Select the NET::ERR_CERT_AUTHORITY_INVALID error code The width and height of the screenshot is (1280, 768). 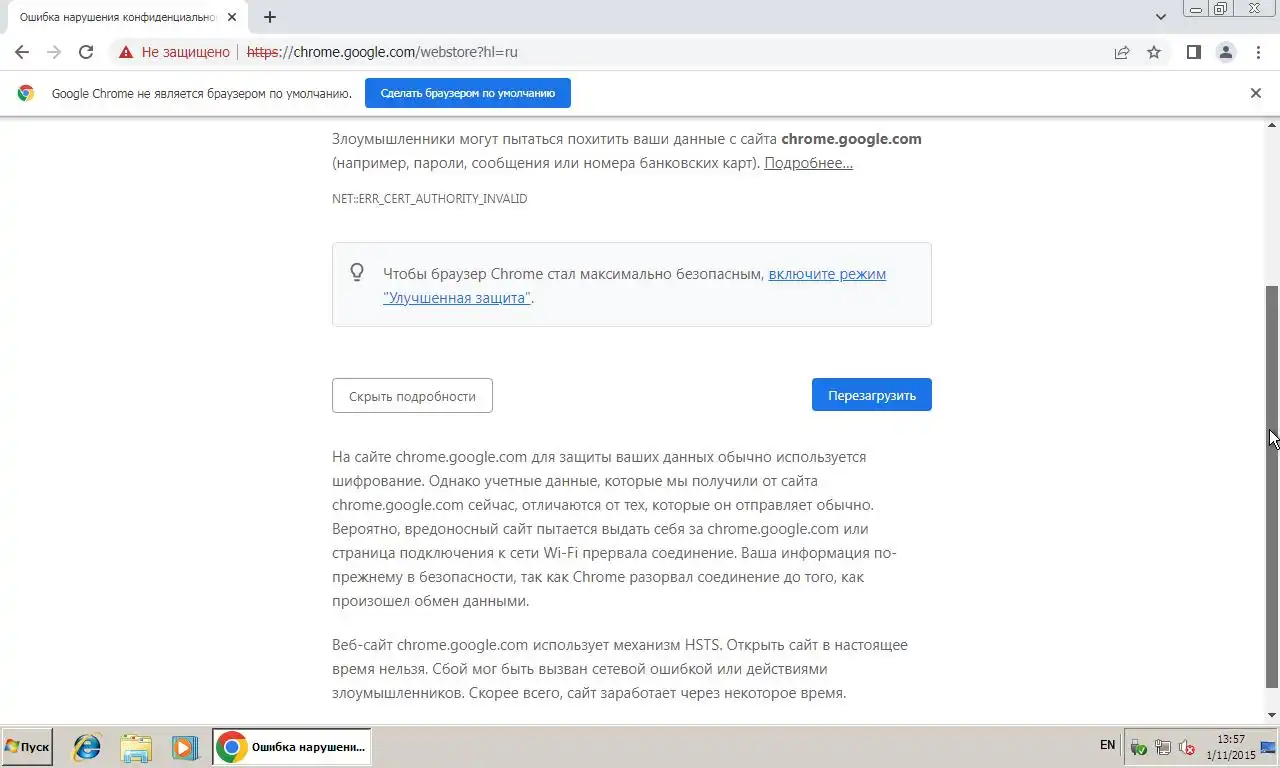click(x=429, y=199)
